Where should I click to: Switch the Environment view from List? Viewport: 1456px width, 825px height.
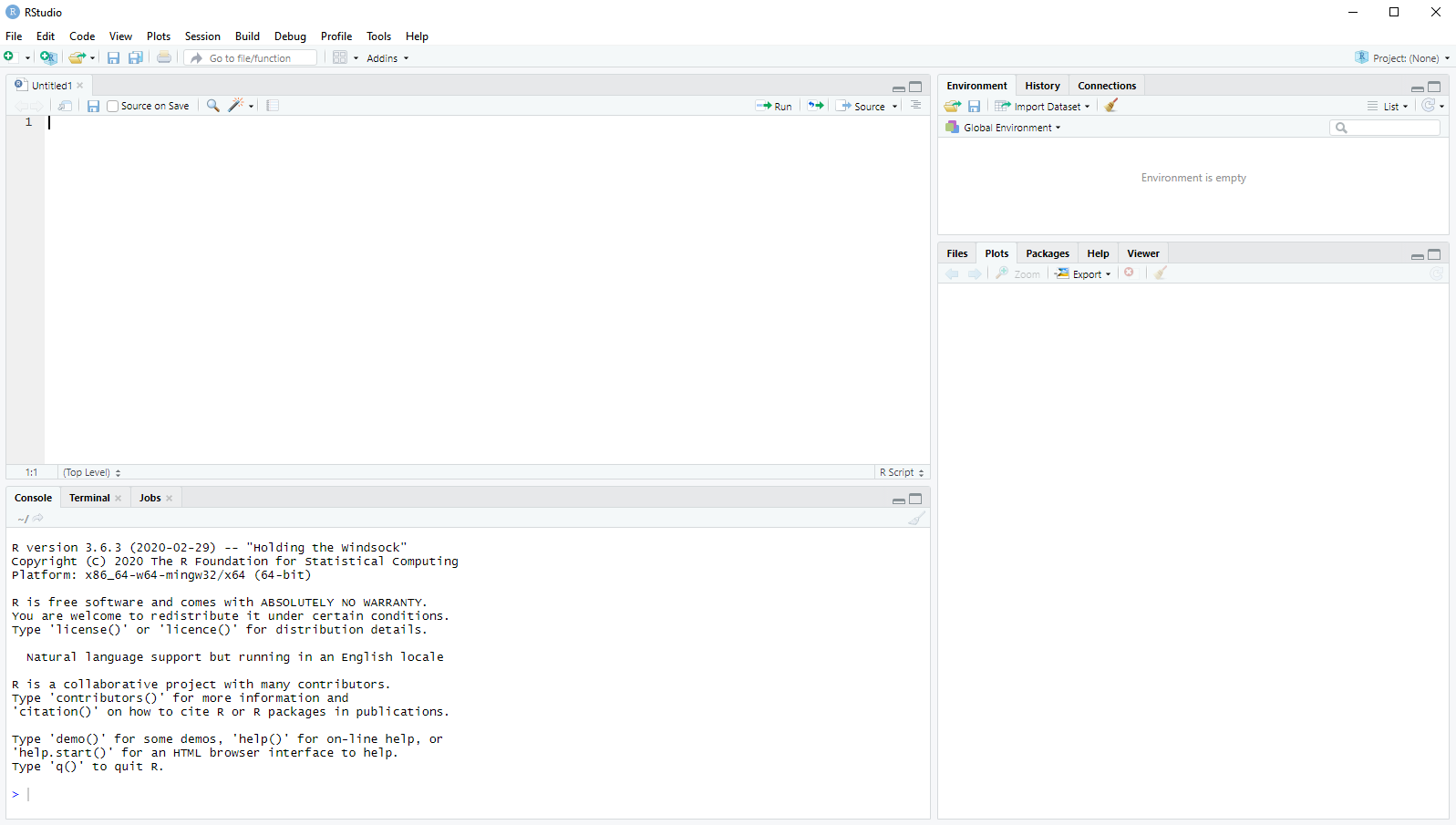pyautogui.click(x=1388, y=107)
